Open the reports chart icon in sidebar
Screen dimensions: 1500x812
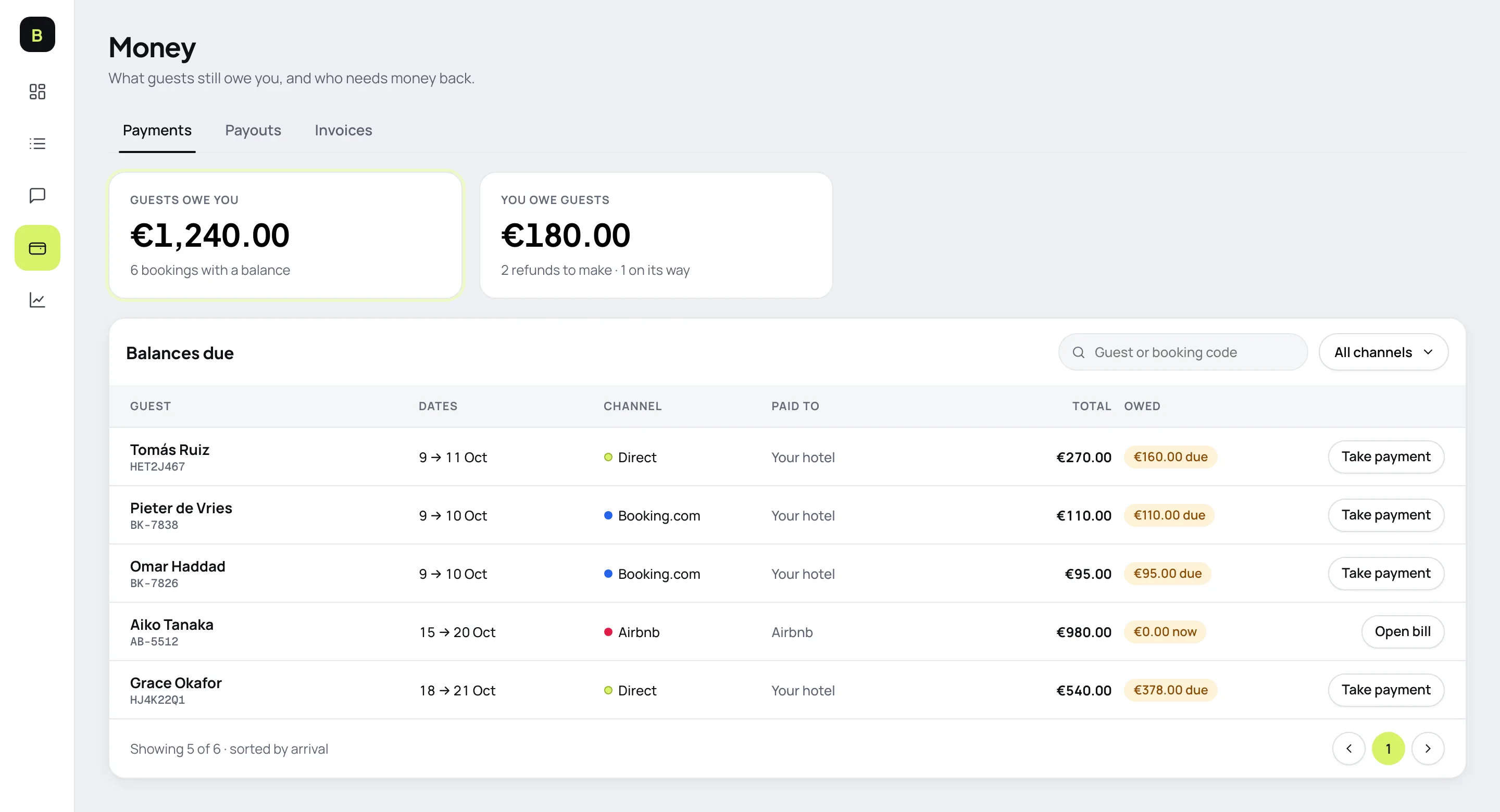coord(37,300)
